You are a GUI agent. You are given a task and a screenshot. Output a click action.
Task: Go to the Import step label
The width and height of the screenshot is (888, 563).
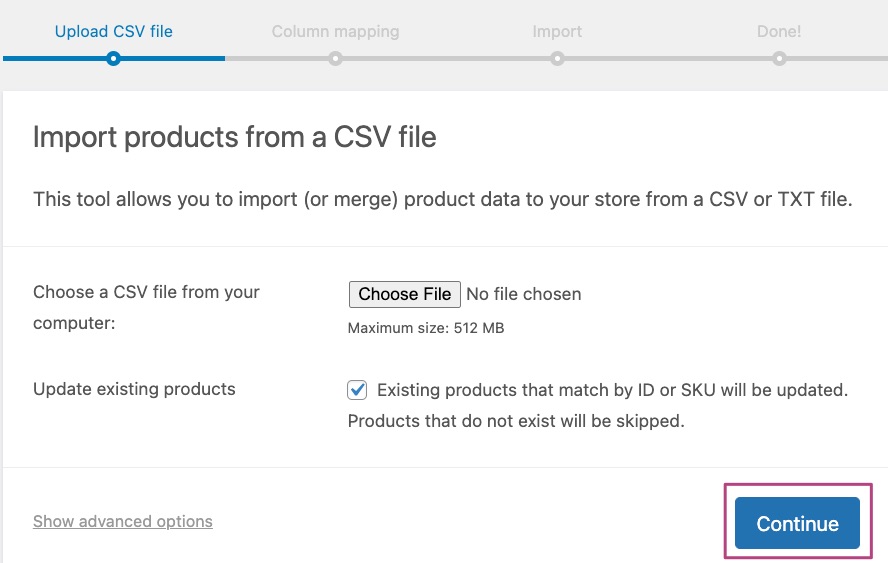pos(557,31)
